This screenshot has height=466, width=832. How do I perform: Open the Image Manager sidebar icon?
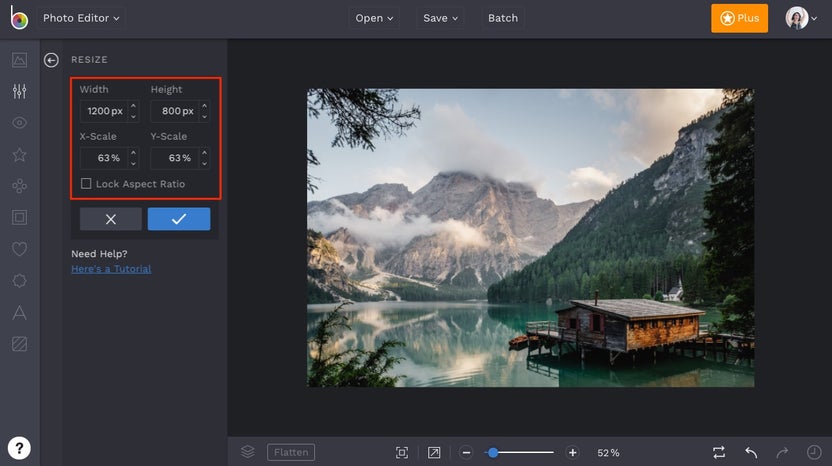coord(20,60)
